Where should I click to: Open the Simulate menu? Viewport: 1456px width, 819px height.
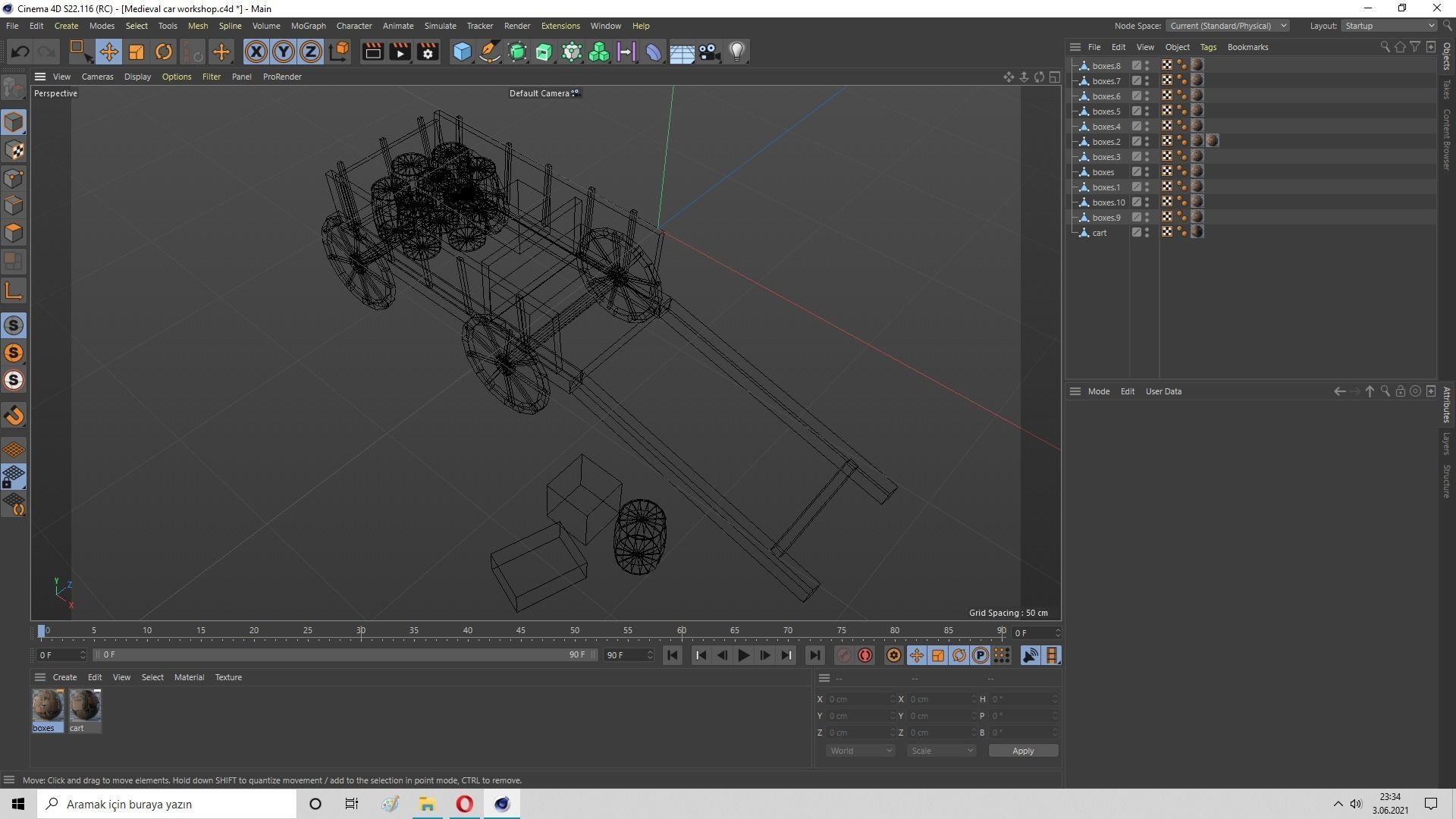point(440,26)
